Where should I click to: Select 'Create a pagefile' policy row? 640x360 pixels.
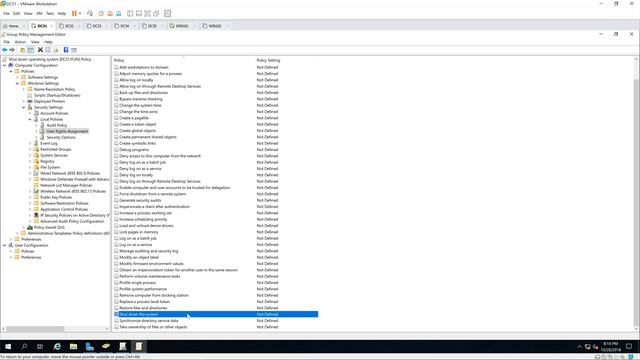click(134, 118)
